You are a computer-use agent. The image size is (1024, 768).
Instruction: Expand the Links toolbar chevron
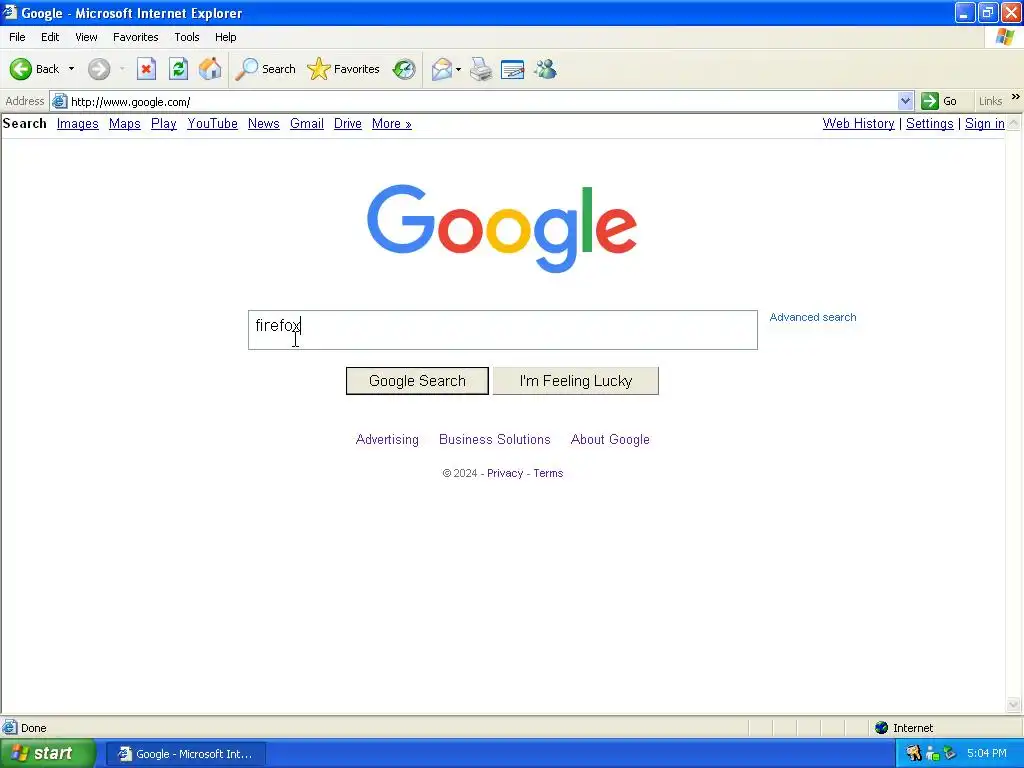click(1016, 97)
